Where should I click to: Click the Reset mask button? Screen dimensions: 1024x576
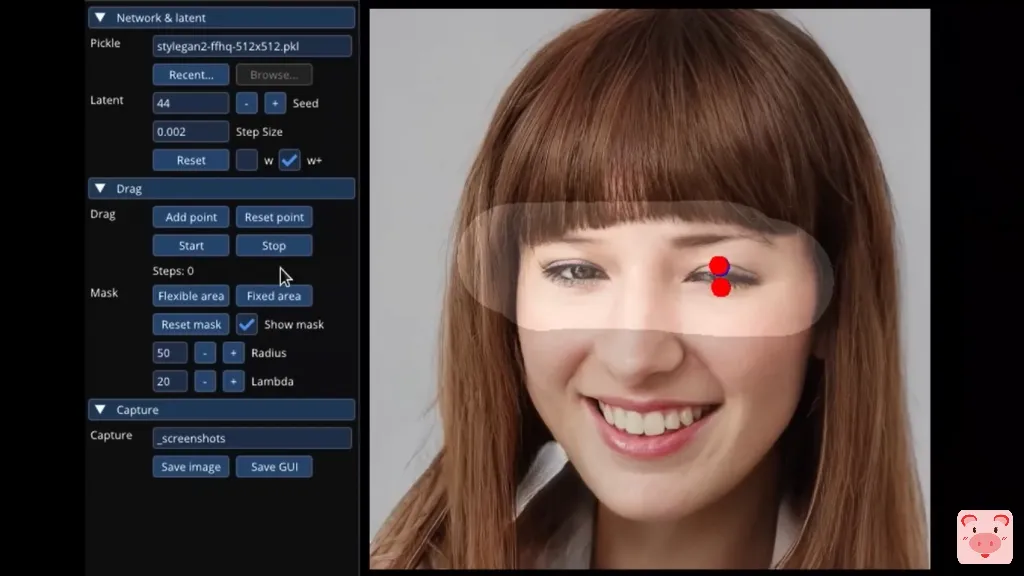coord(191,325)
